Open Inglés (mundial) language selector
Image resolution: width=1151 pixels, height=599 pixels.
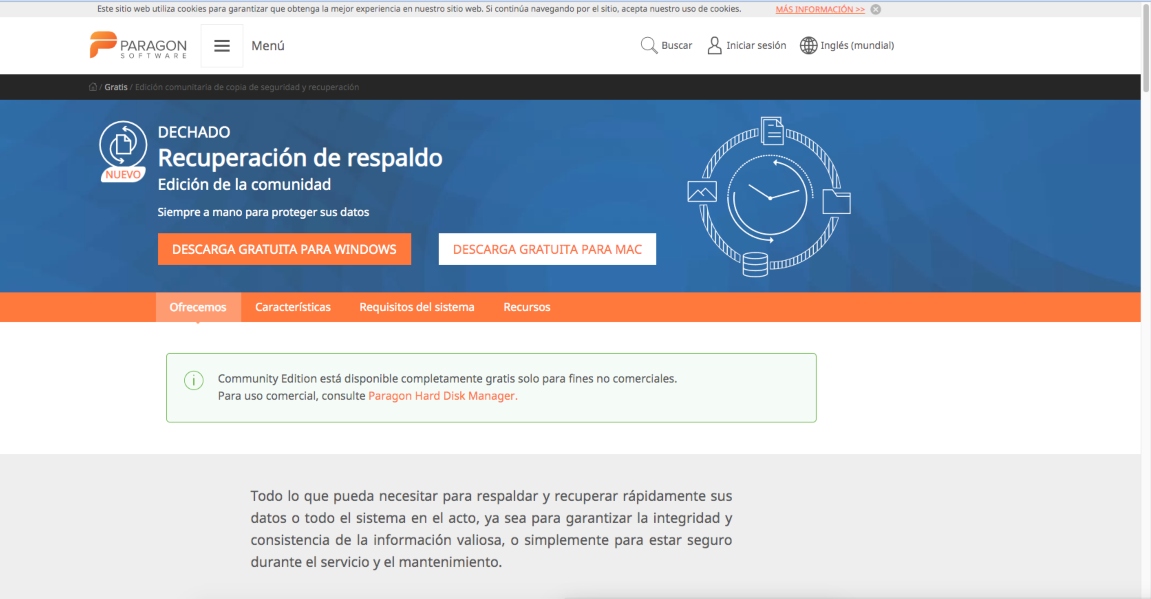click(x=857, y=46)
